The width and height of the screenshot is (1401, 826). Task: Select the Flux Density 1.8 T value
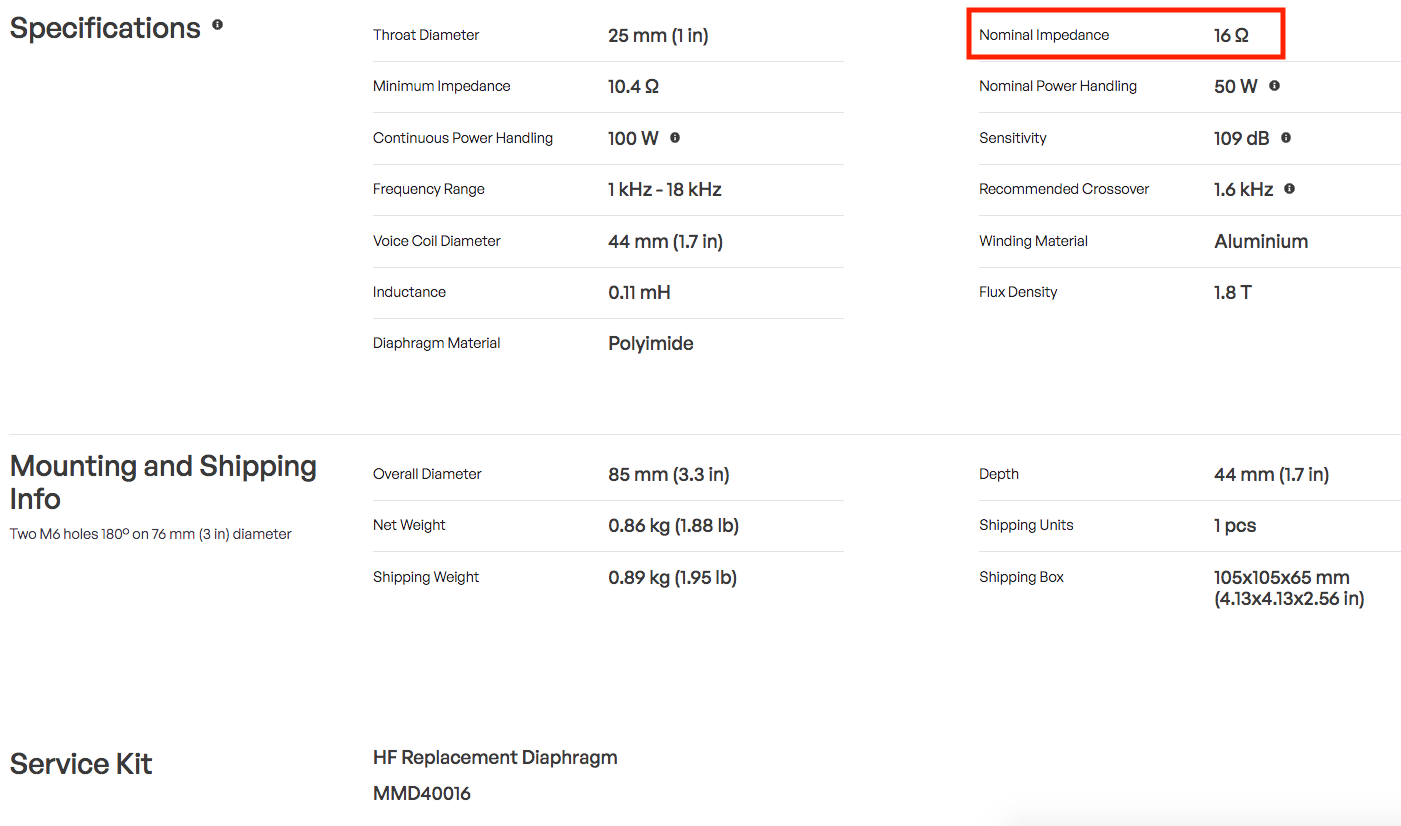1233,292
